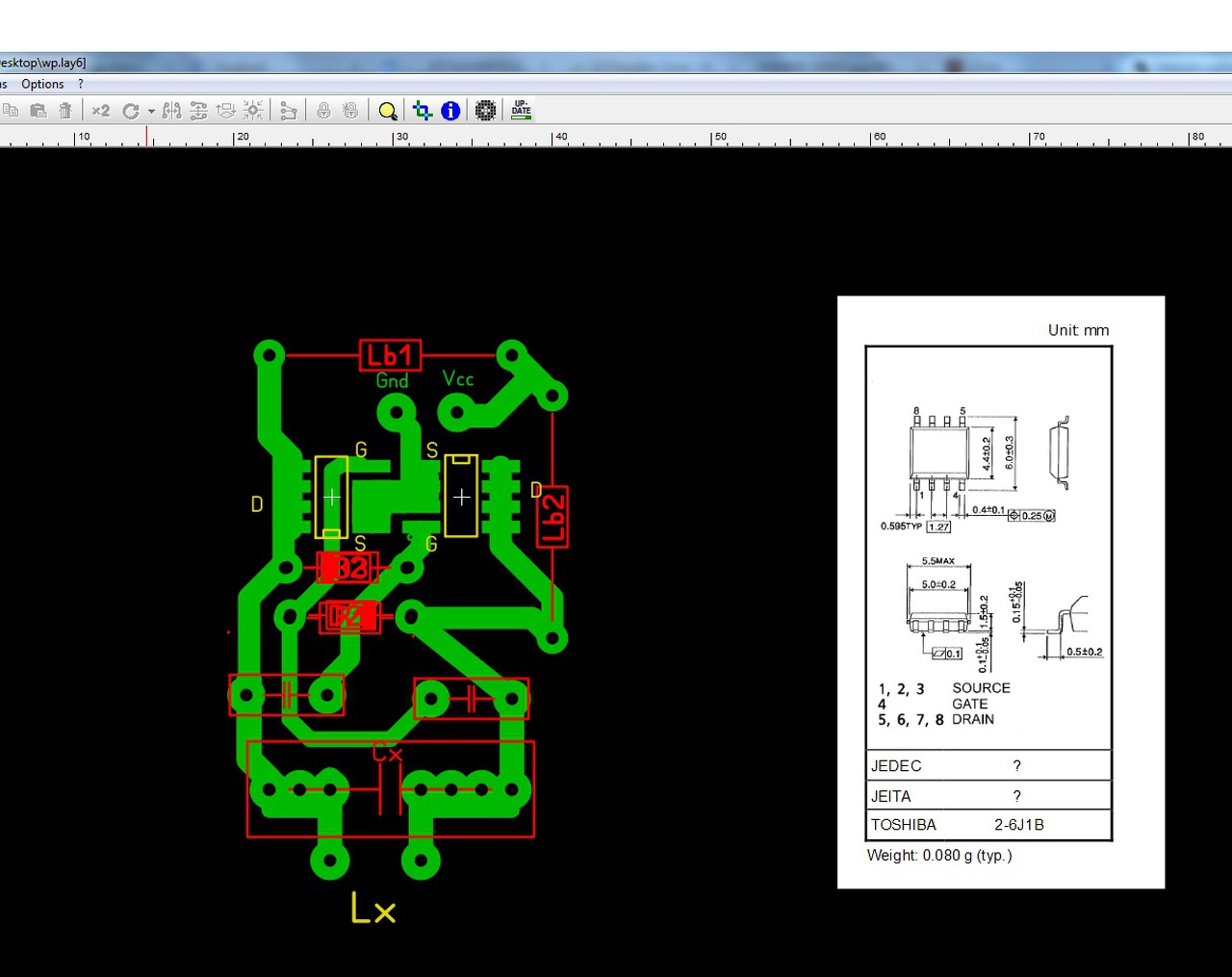Select the red Lb1 component label
This screenshot has height=977, width=1232.
click(x=391, y=355)
